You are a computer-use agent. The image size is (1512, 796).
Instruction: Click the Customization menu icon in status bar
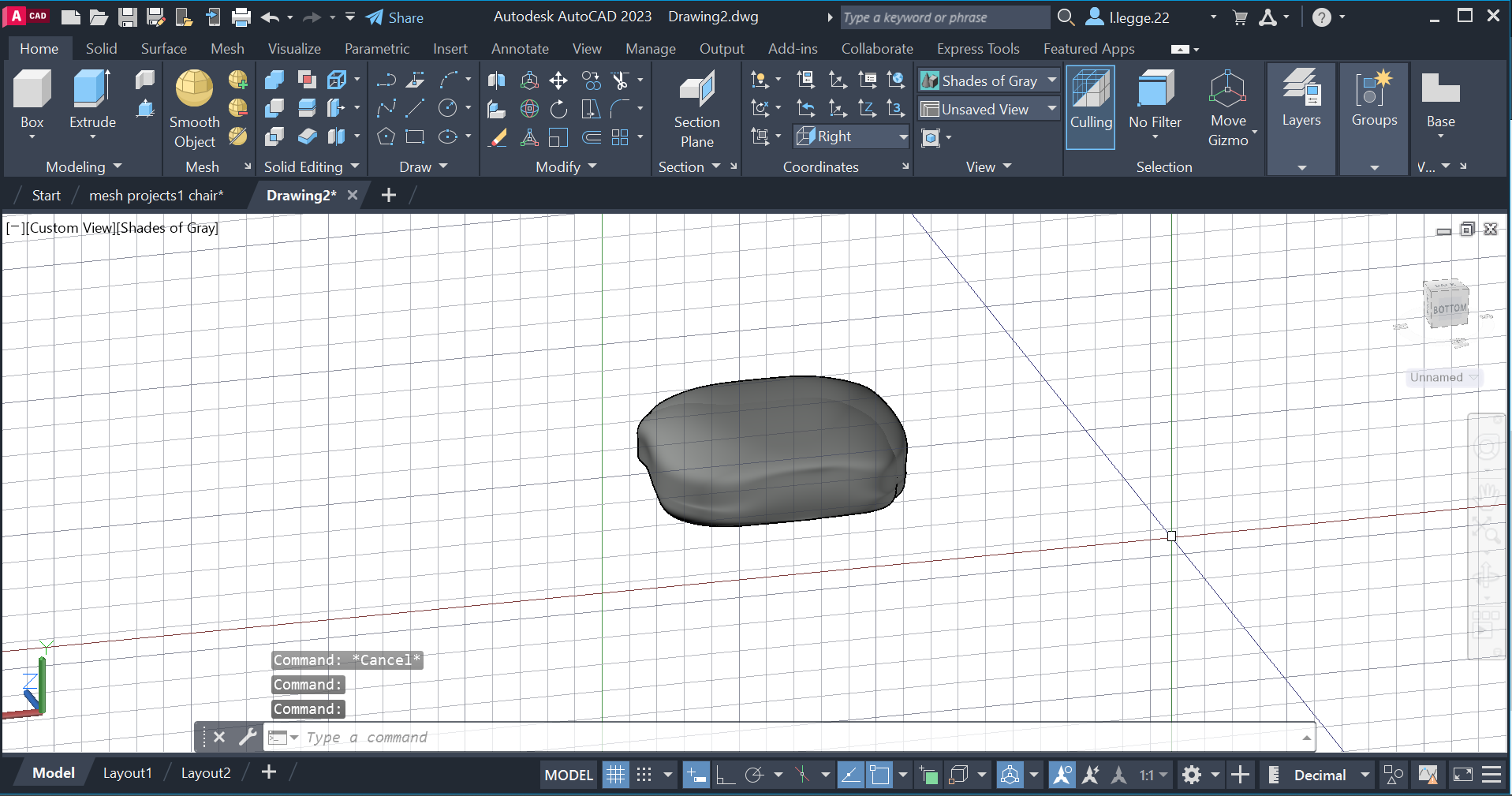coord(1491,775)
